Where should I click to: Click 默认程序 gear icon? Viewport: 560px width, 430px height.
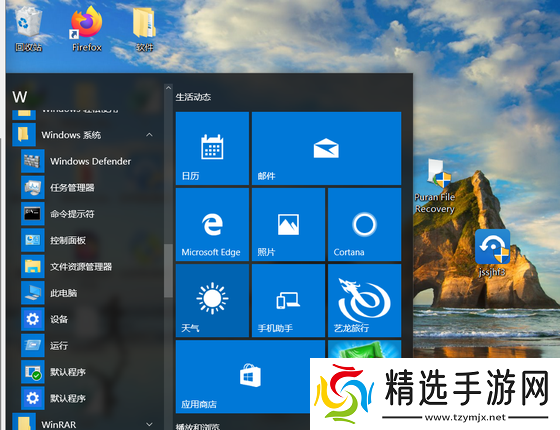coord(32,398)
